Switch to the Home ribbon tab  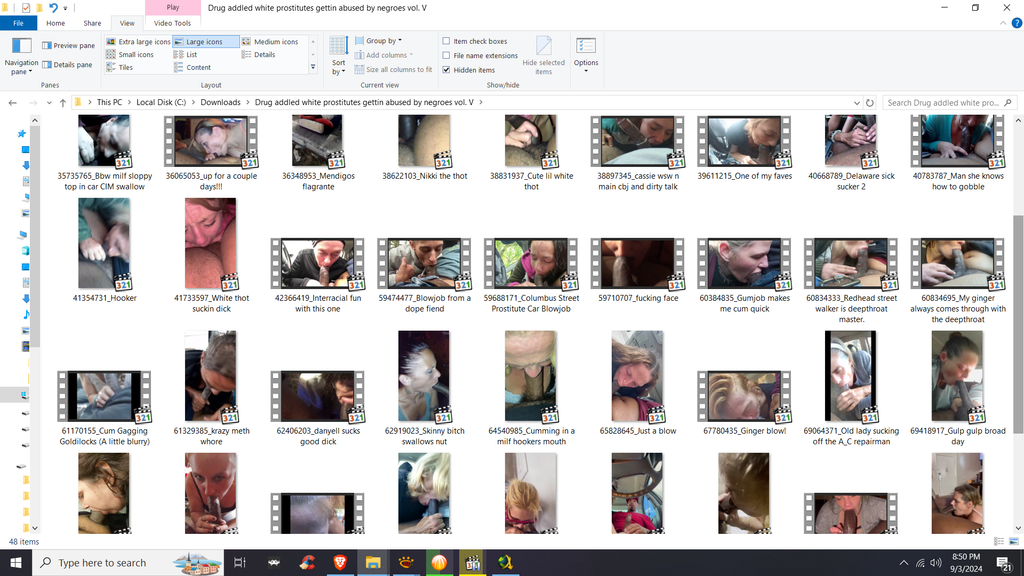coord(56,23)
